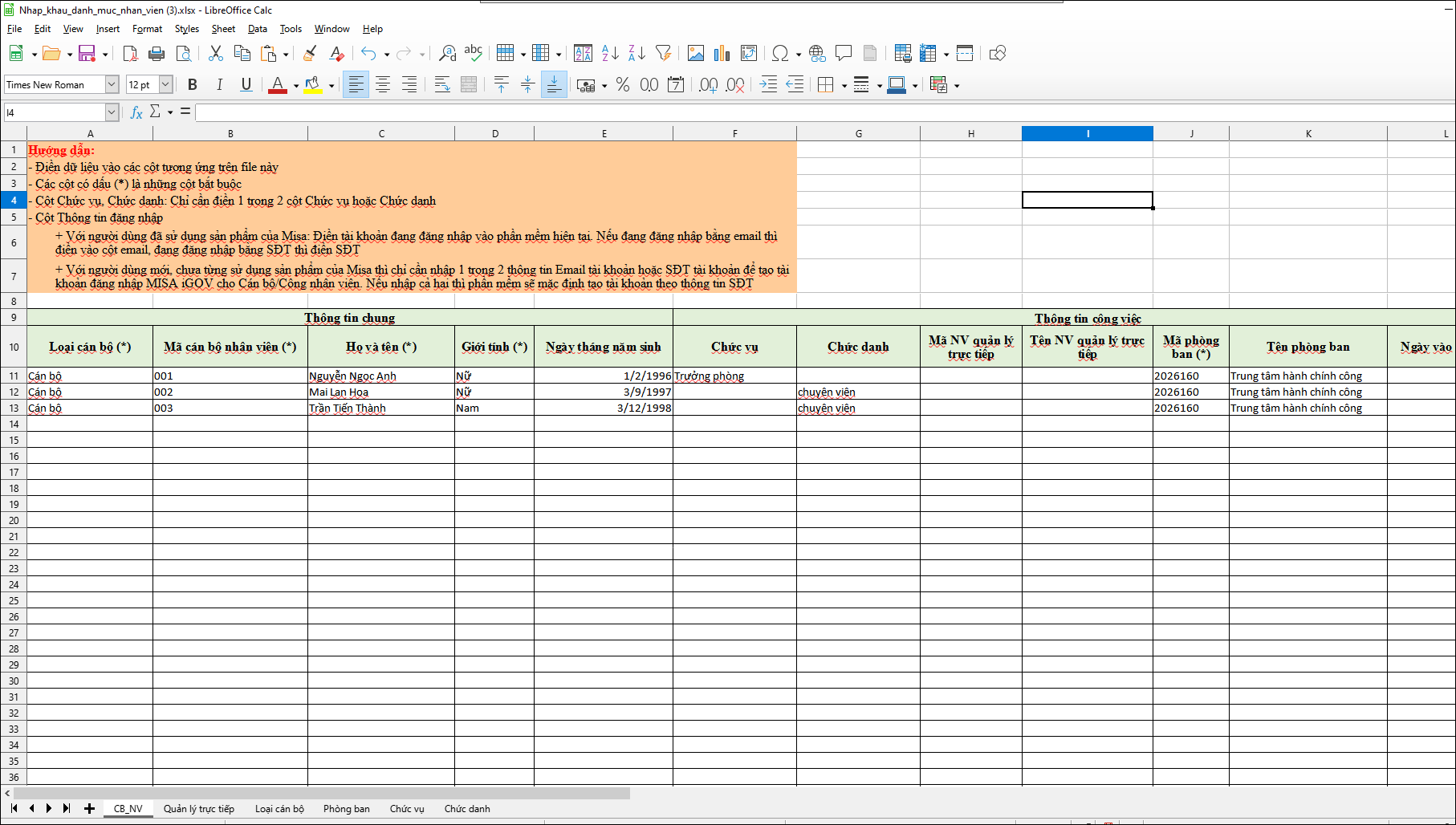1456x825 pixels.
Task: Save the document using the Save icon
Action: pos(87,54)
